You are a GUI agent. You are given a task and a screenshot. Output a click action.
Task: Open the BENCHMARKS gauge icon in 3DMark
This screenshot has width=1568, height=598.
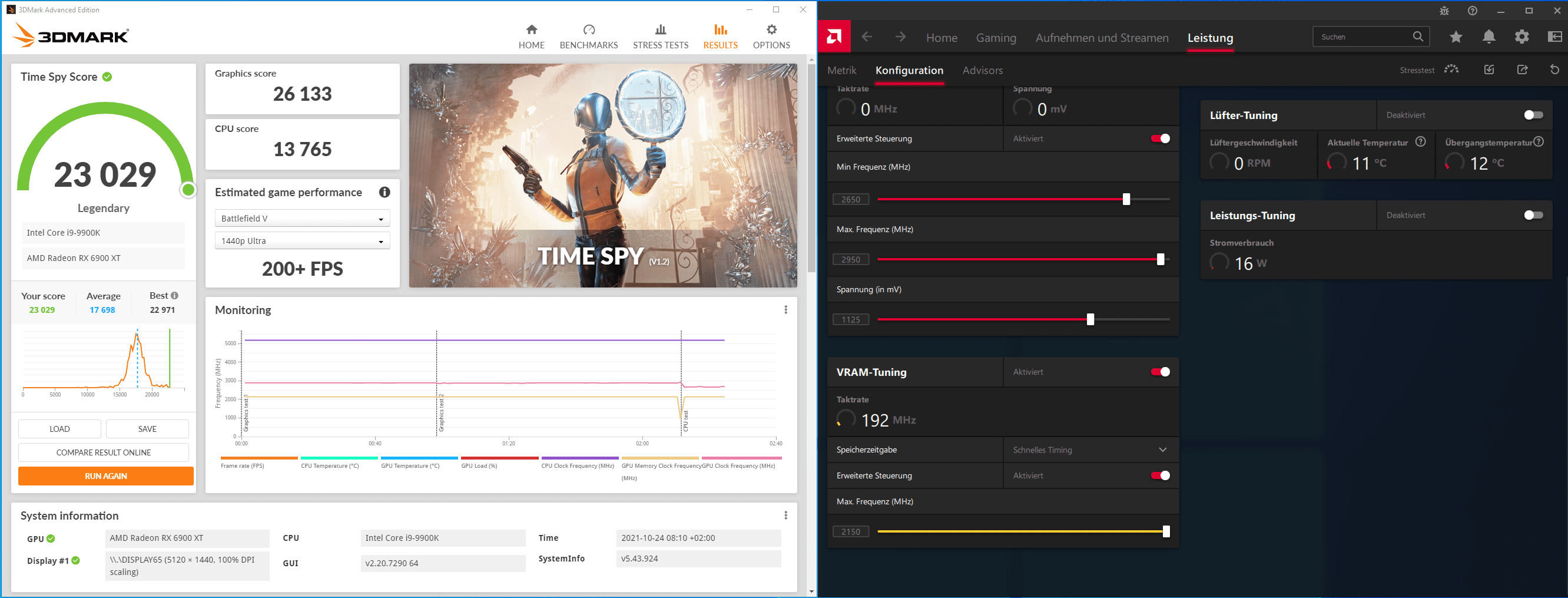click(x=589, y=30)
